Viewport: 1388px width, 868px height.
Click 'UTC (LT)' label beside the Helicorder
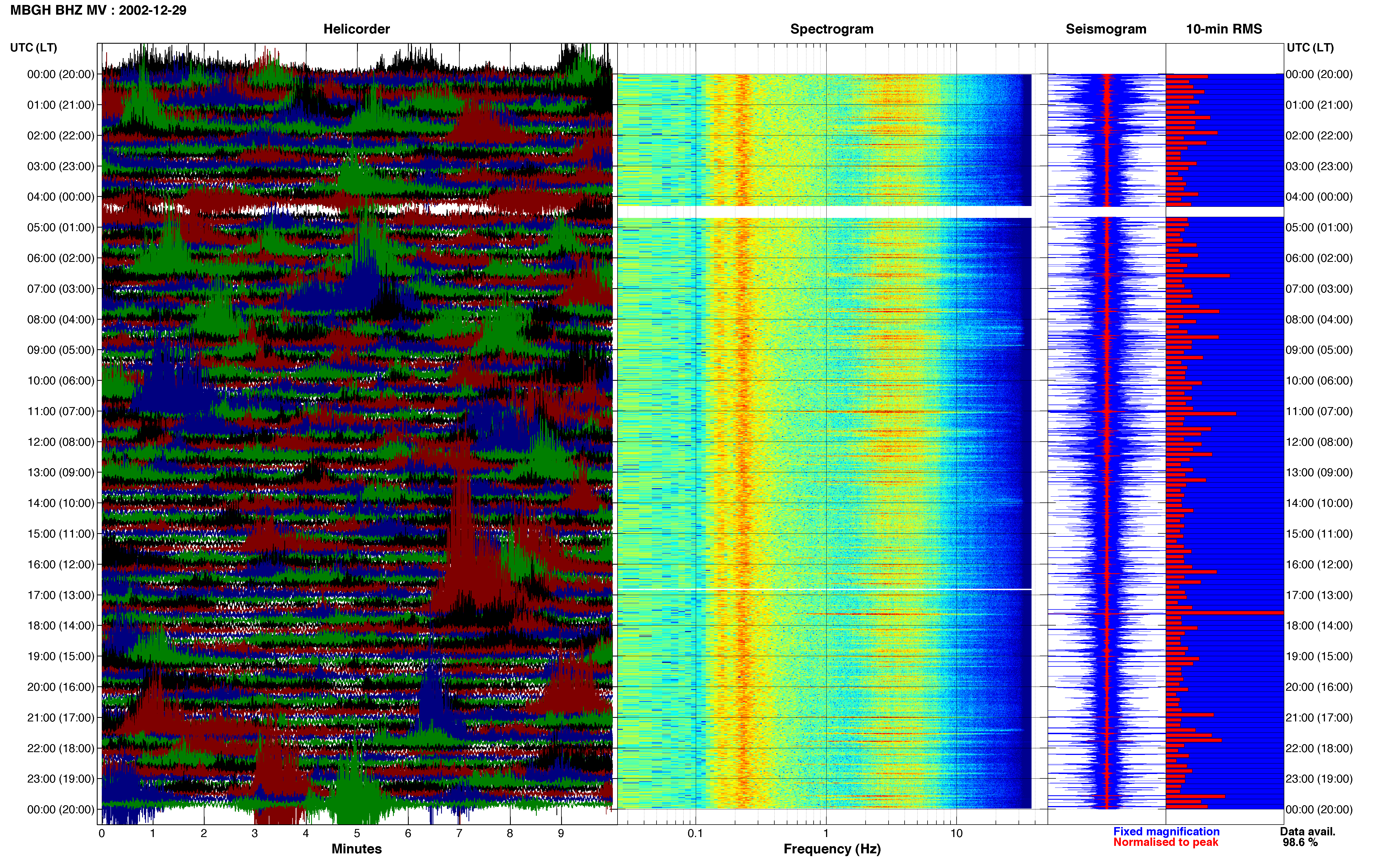(x=34, y=48)
